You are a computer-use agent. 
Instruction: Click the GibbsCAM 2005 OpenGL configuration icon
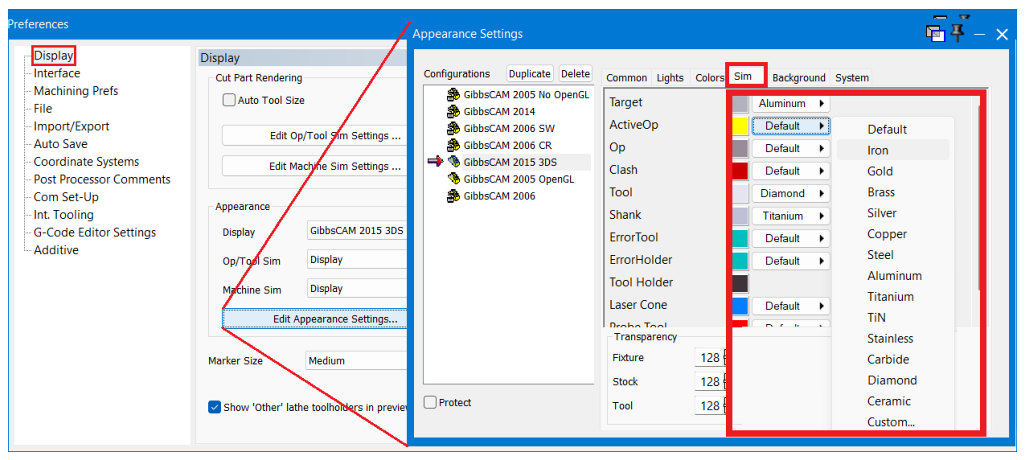[x=453, y=178]
